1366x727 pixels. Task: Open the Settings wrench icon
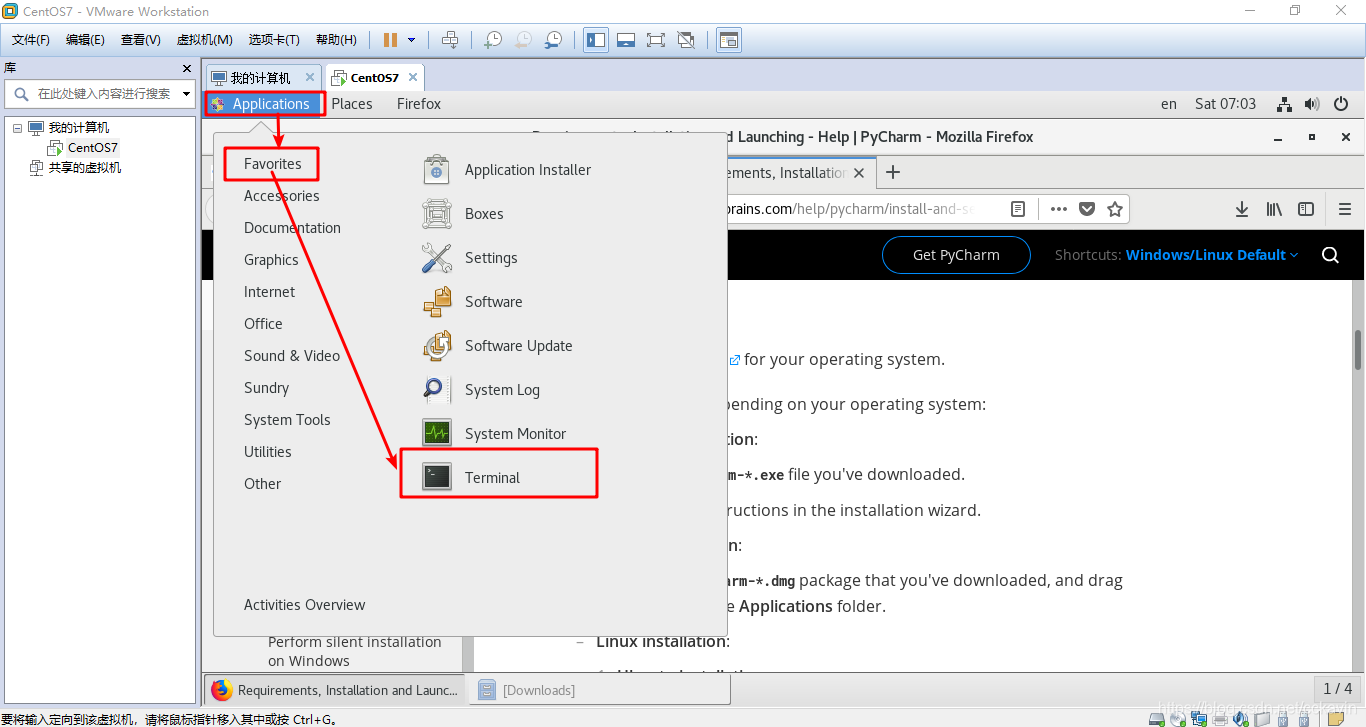pos(437,258)
